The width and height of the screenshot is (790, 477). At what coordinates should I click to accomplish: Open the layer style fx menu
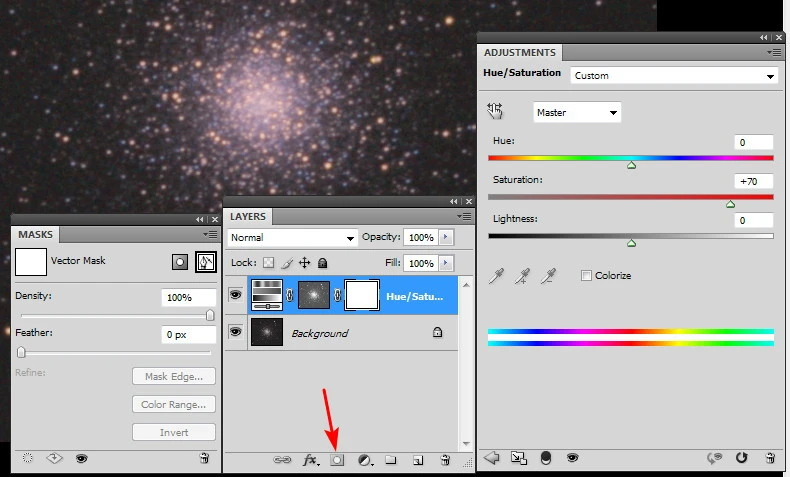[x=311, y=460]
